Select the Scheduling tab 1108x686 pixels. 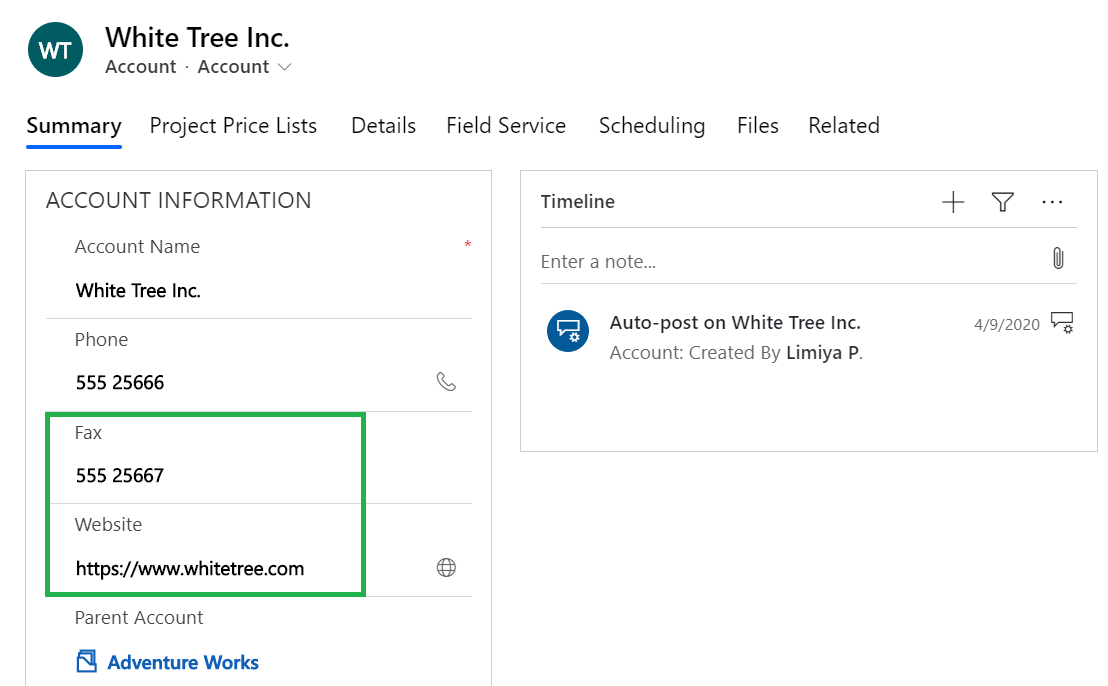point(652,126)
